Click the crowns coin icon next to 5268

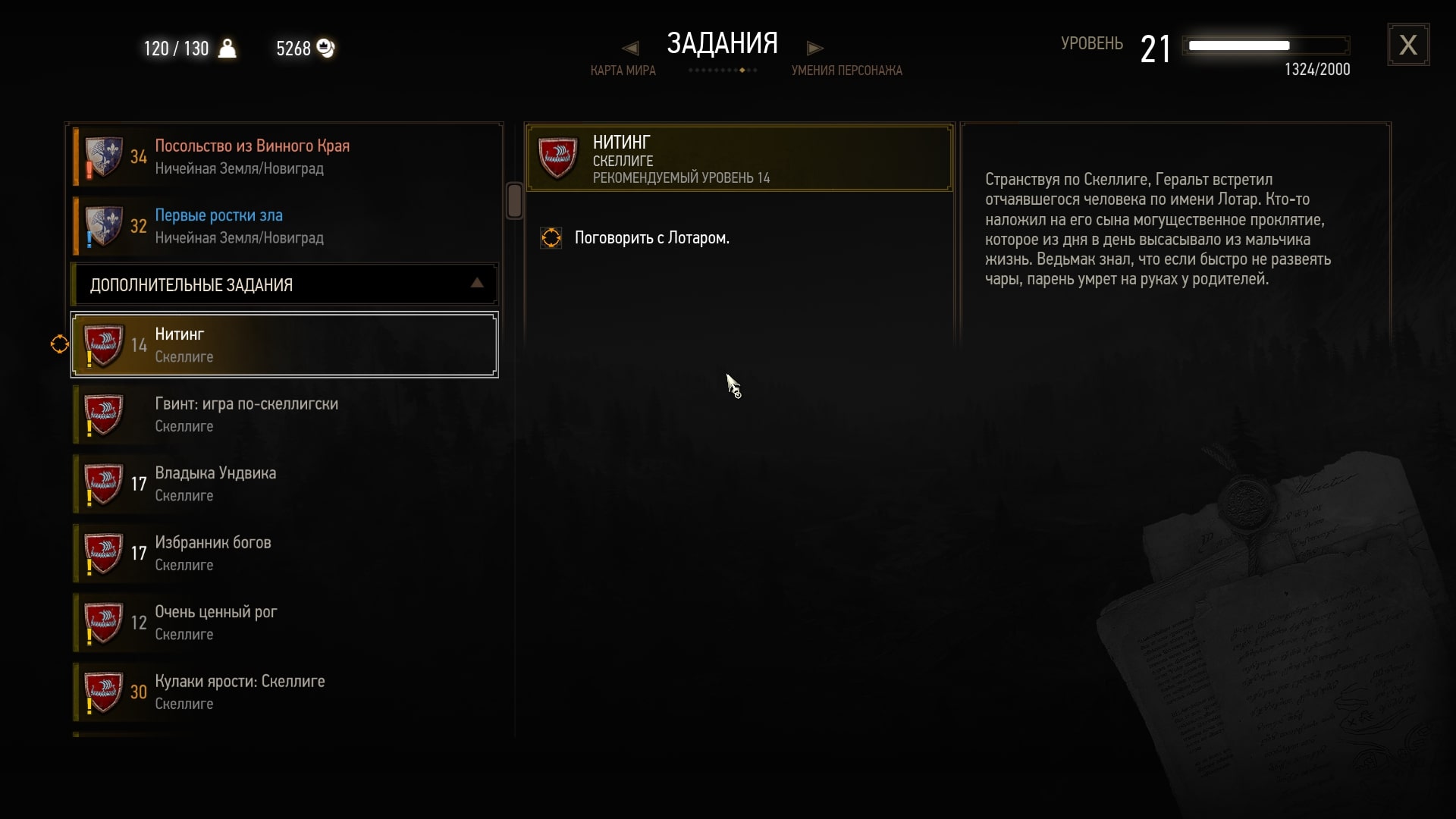pyautogui.click(x=325, y=49)
